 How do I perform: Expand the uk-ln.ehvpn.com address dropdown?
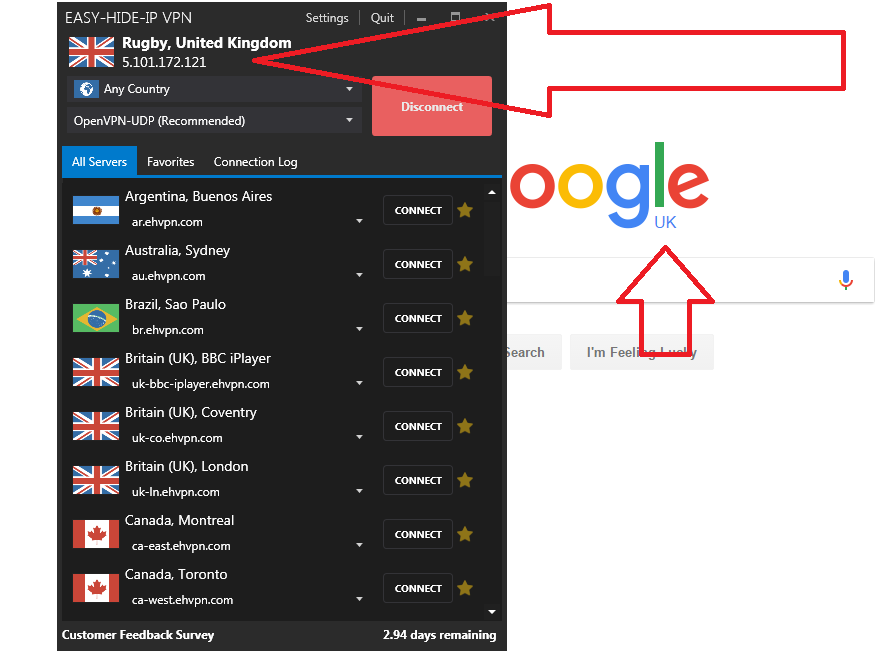(x=359, y=491)
